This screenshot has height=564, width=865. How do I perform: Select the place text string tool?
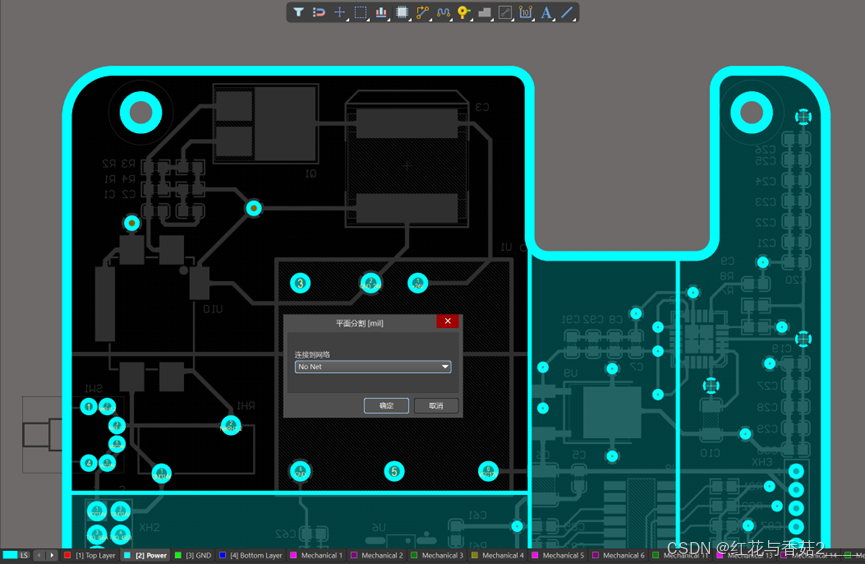(x=546, y=12)
